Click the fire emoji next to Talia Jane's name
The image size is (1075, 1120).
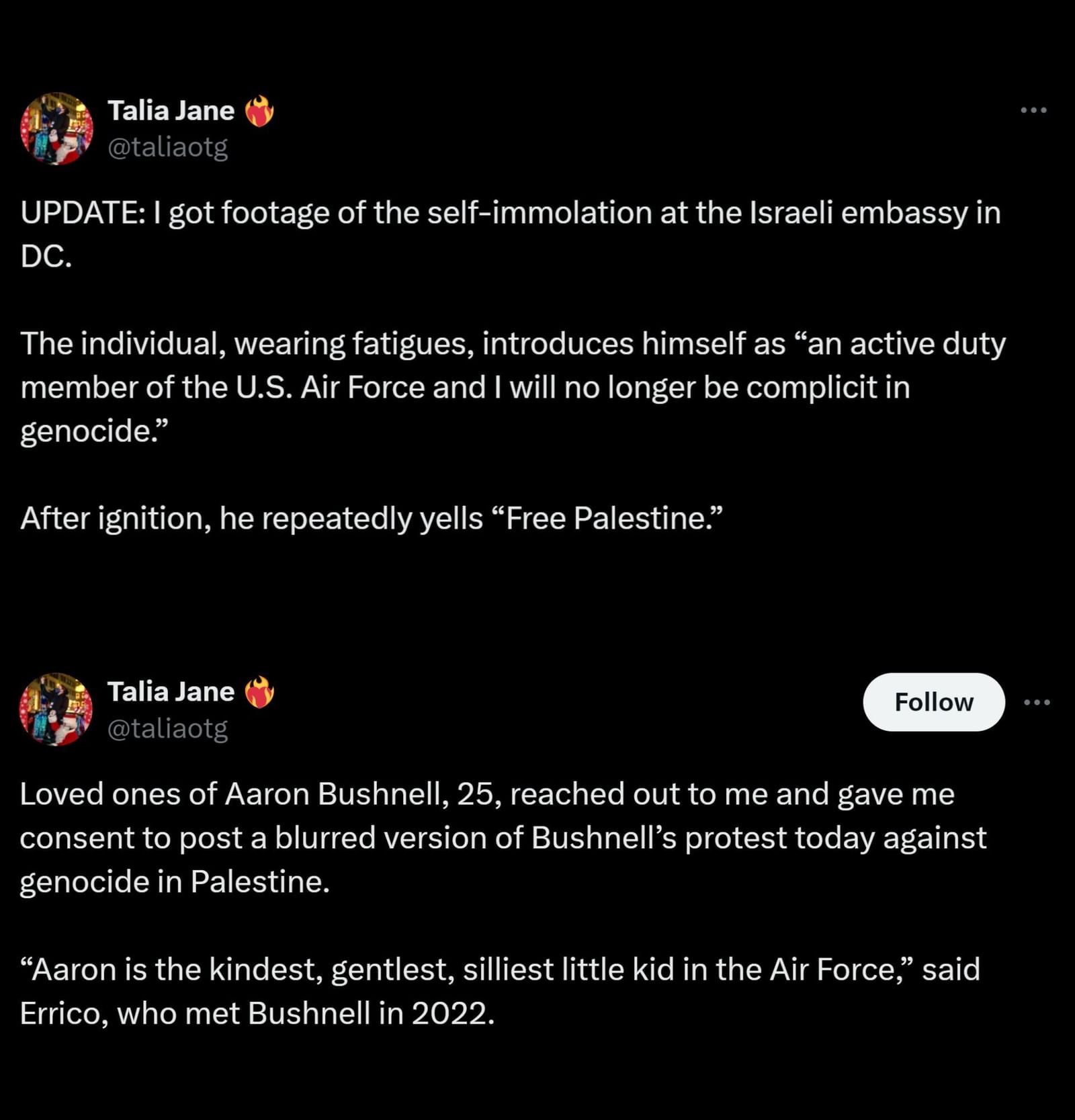pyautogui.click(x=261, y=110)
